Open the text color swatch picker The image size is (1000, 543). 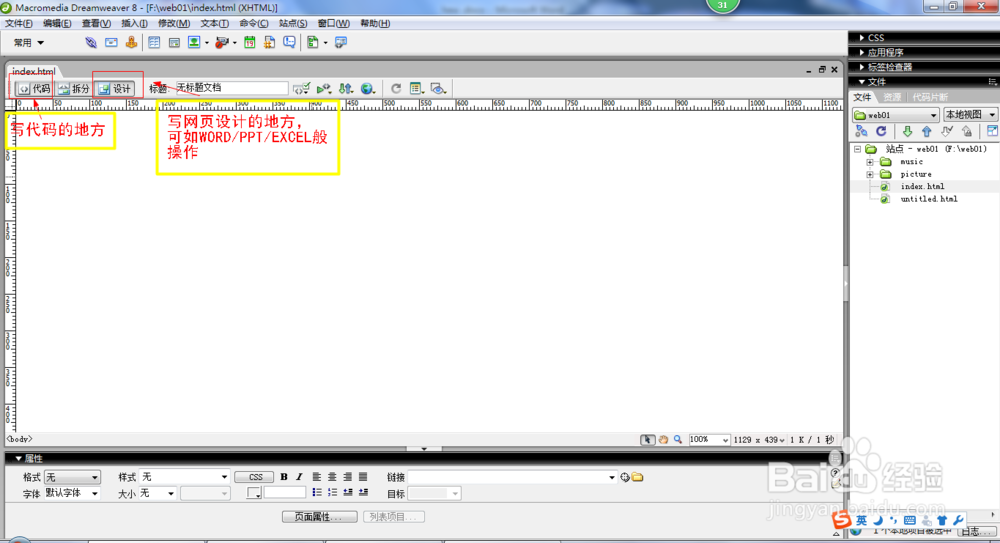click(x=254, y=493)
